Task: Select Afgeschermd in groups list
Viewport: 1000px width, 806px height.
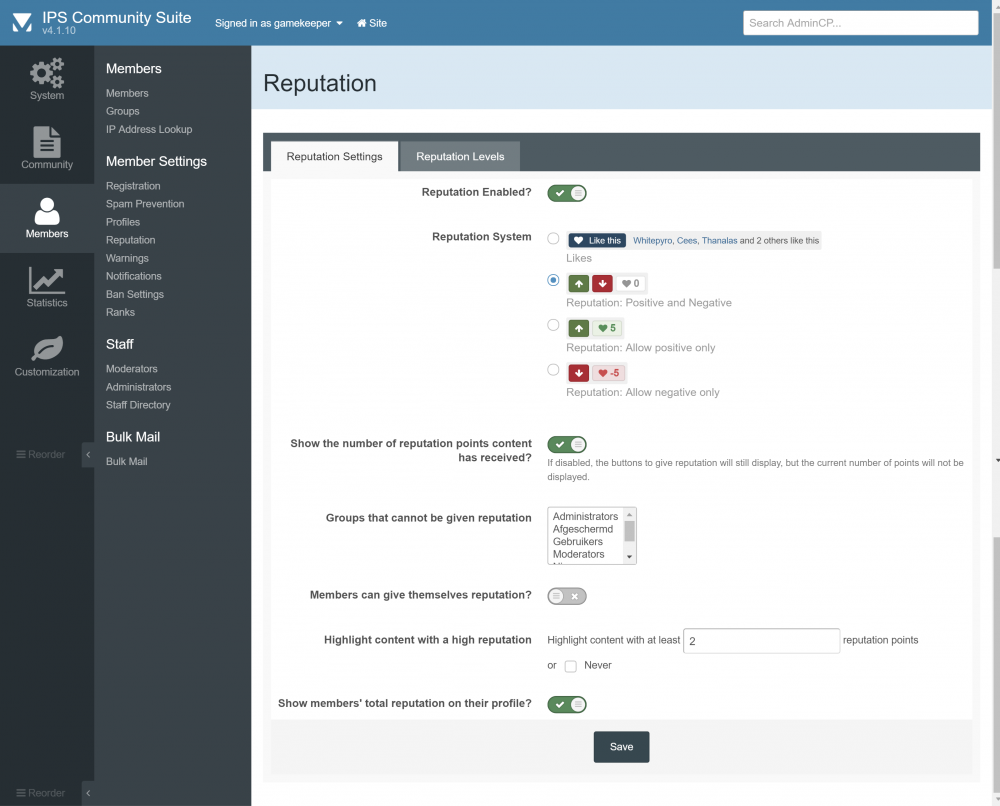Action: (x=583, y=529)
